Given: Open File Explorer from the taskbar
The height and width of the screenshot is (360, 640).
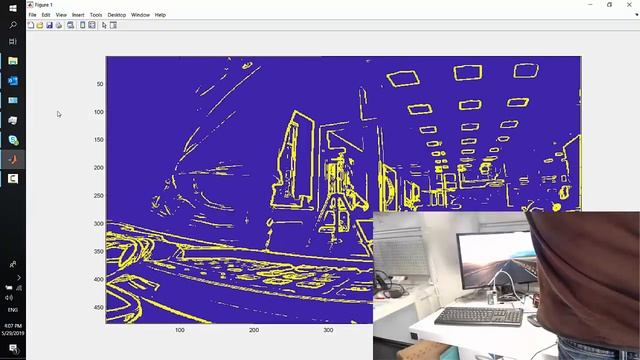Looking at the screenshot, I should pyautogui.click(x=13, y=61).
